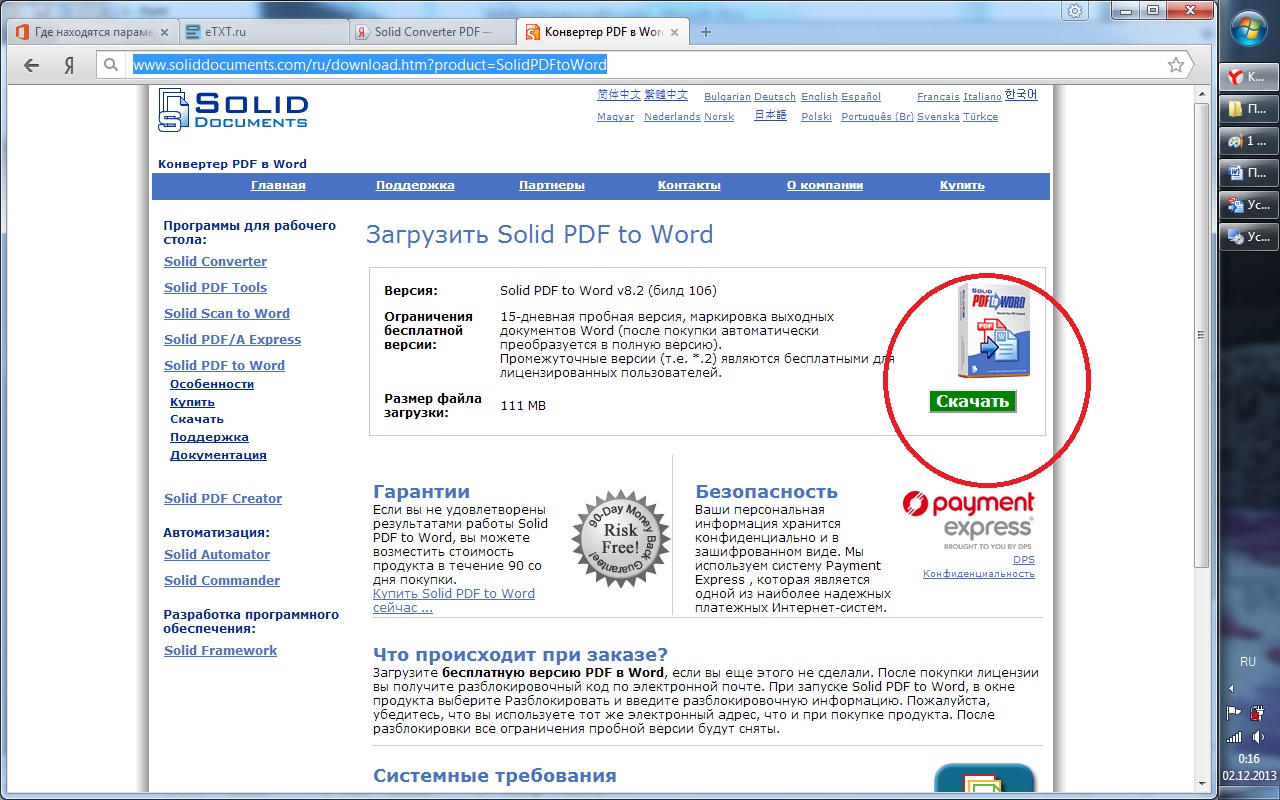Click the Solid Documents logo
Image resolution: width=1280 pixels, height=800 pixels.
click(x=233, y=109)
